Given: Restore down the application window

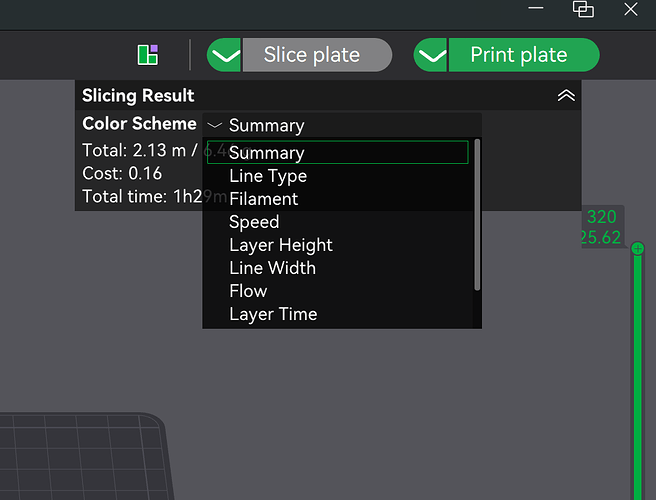Looking at the screenshot, I should [x=583, y=9].
